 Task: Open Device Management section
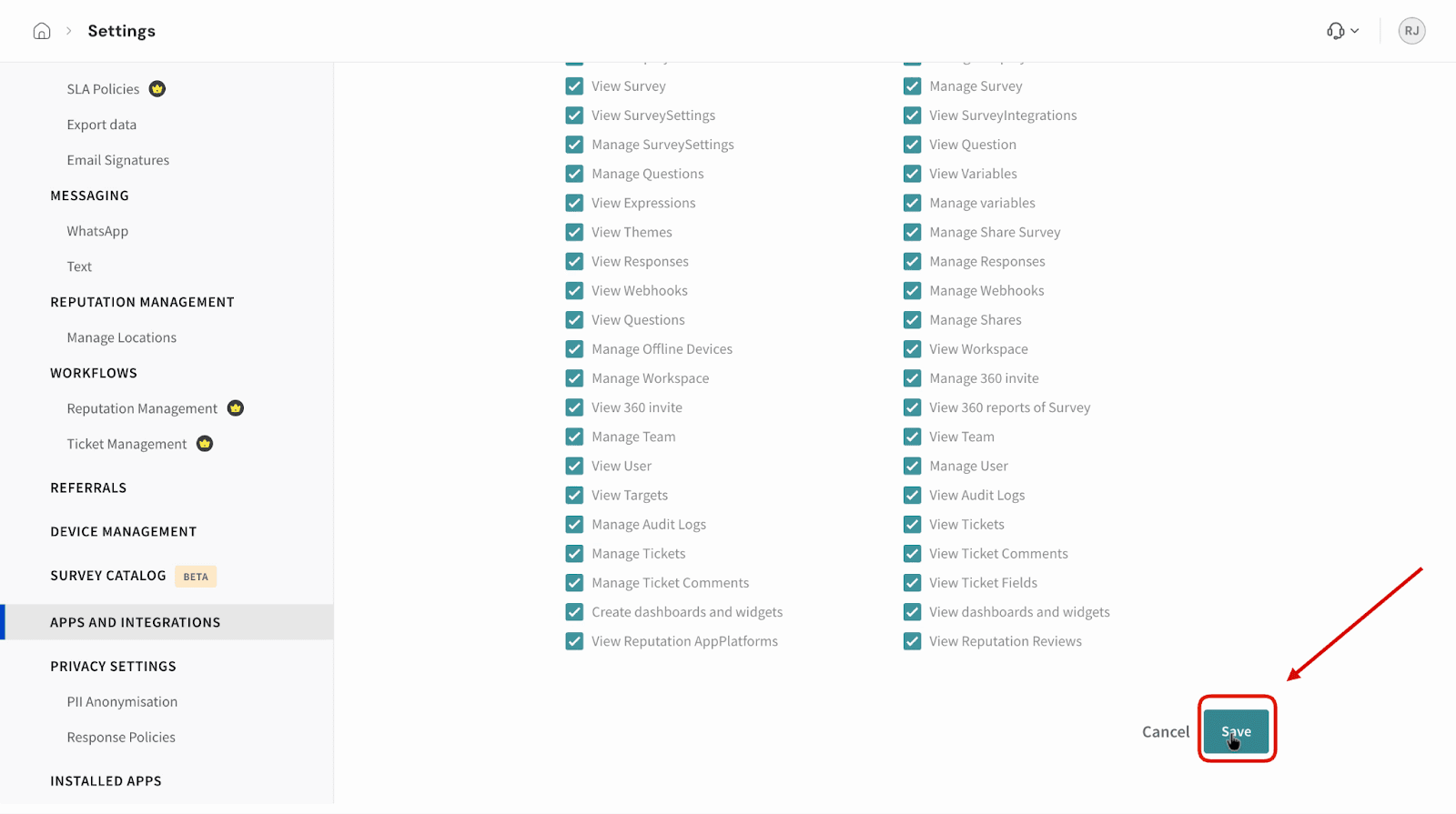tap(123, 531)
